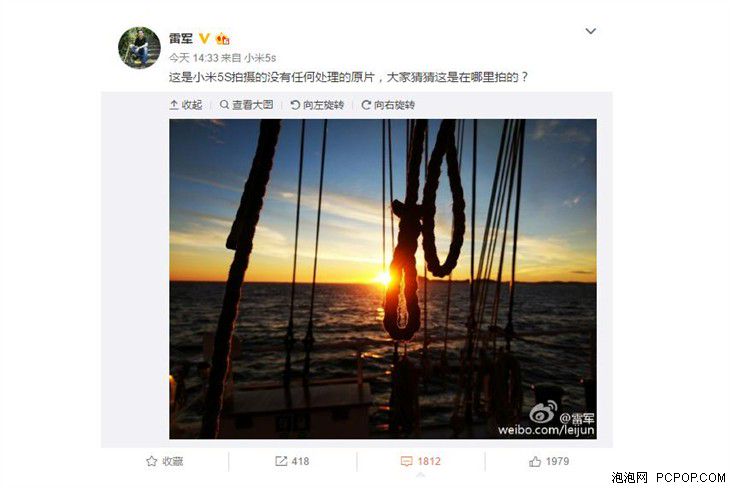Click the sunset sailing photo

point(383,279)
